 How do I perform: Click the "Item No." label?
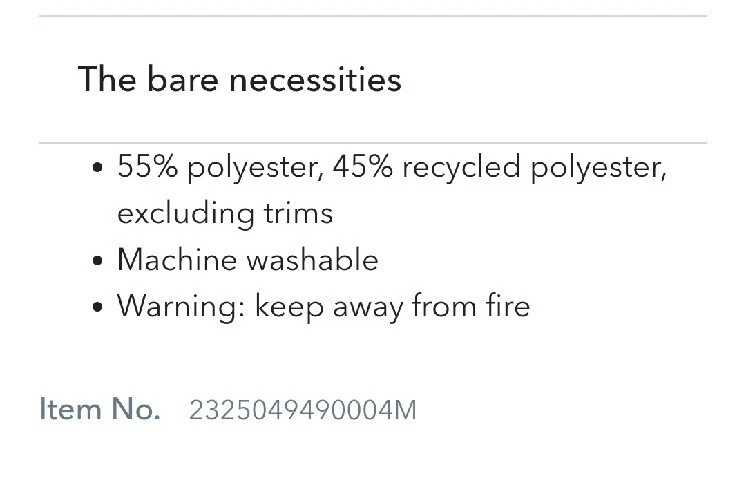(x=99, y=409)
